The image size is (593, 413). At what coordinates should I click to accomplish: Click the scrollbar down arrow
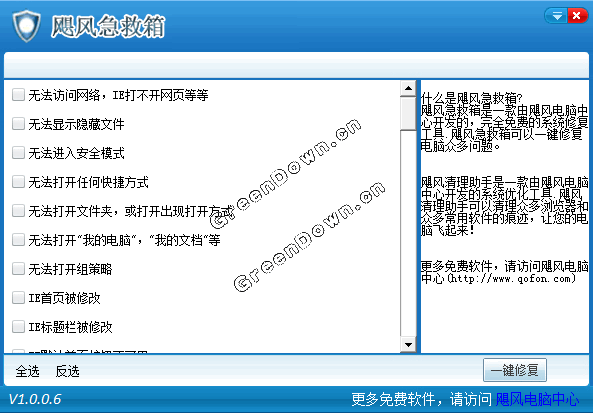(408, 345)
